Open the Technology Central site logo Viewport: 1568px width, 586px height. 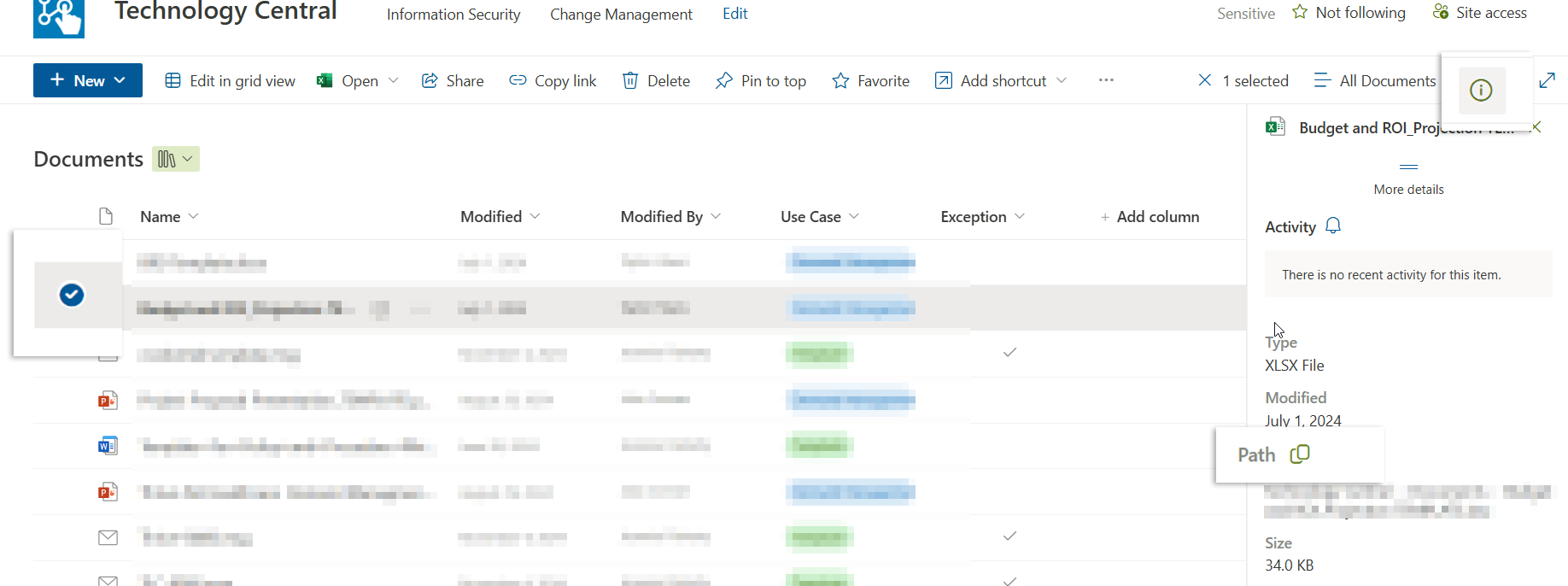tap(59, 17)
